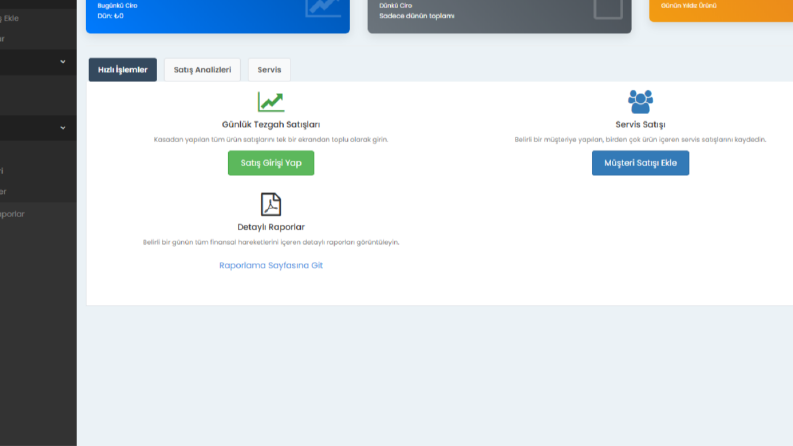Viewport: 793px width, 446px height.
Task: Open the Servis tab
Action: (x=269, y=70)
